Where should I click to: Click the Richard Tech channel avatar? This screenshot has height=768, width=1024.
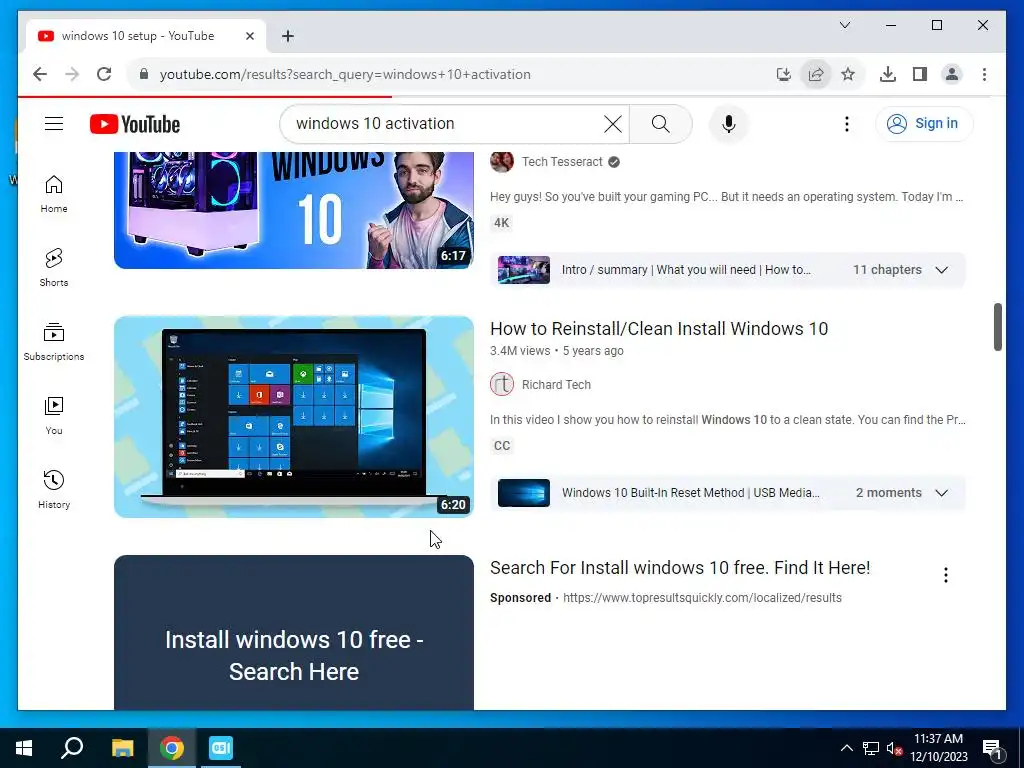[x=502, y=385]
